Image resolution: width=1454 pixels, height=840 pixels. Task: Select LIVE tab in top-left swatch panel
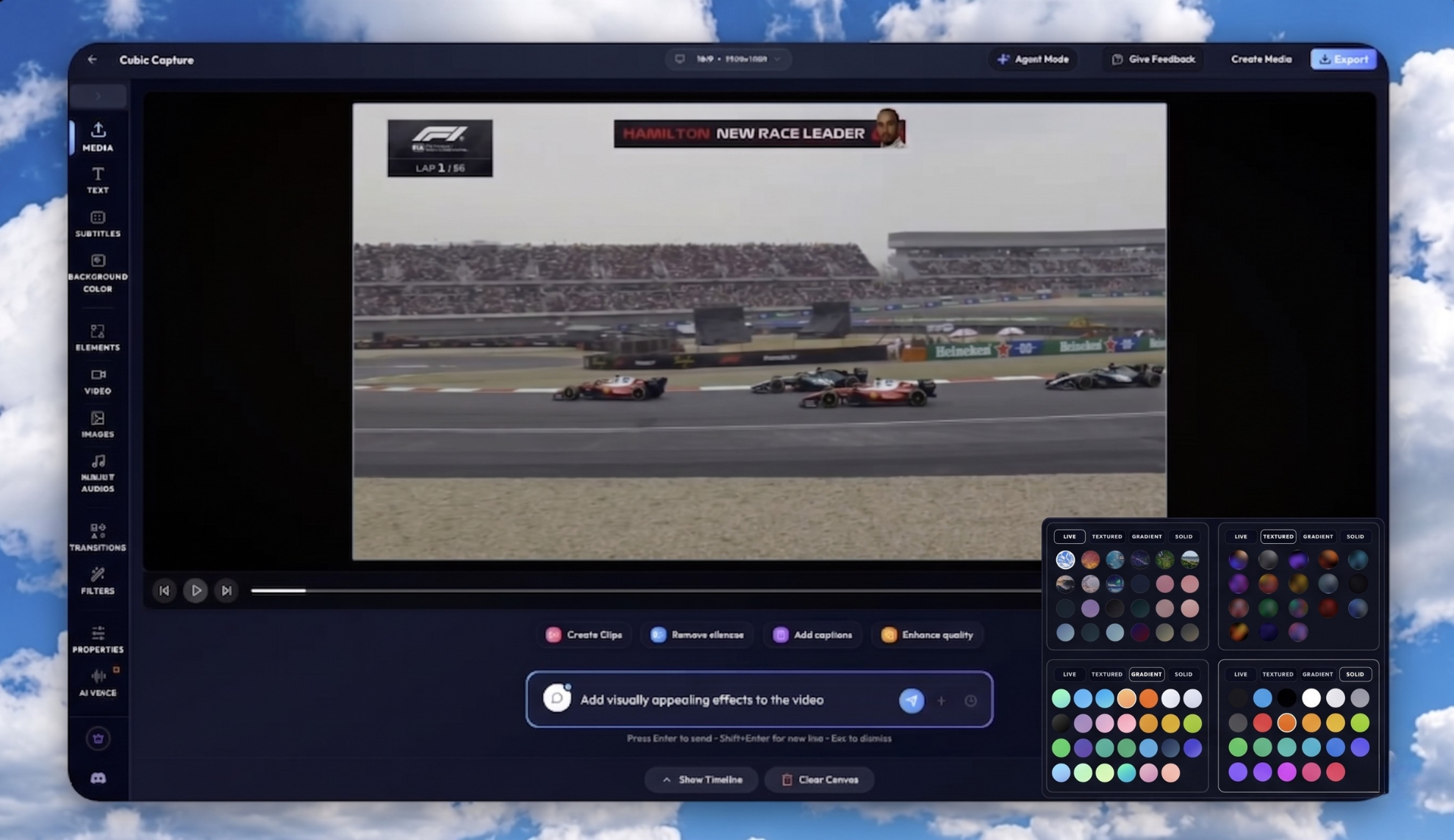[1069, 536]
